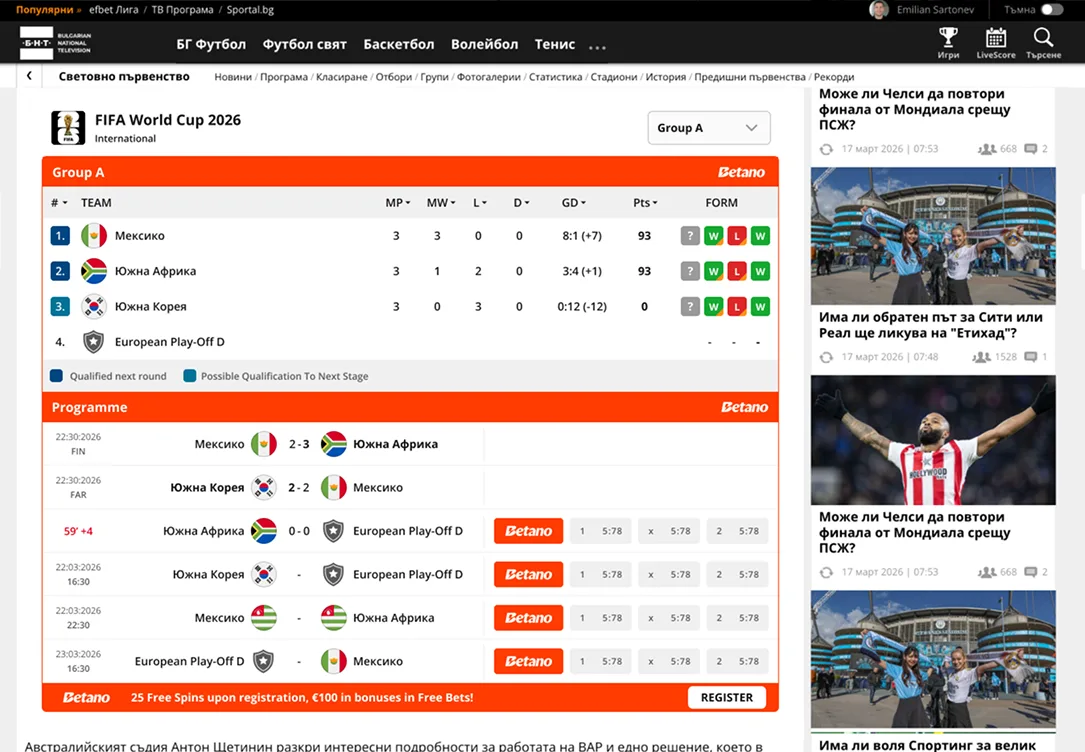1085x752 pixels.
Task: Click the live 59' +4 match time
Action: pos(78,531)
